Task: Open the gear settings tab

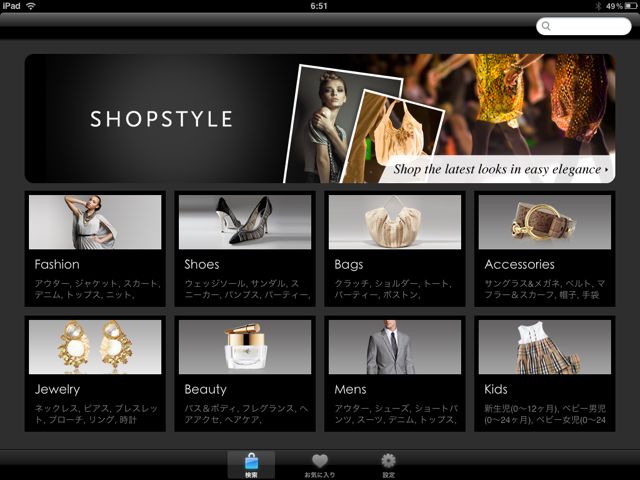Action: pyautogui.click(x=388, y=465)
